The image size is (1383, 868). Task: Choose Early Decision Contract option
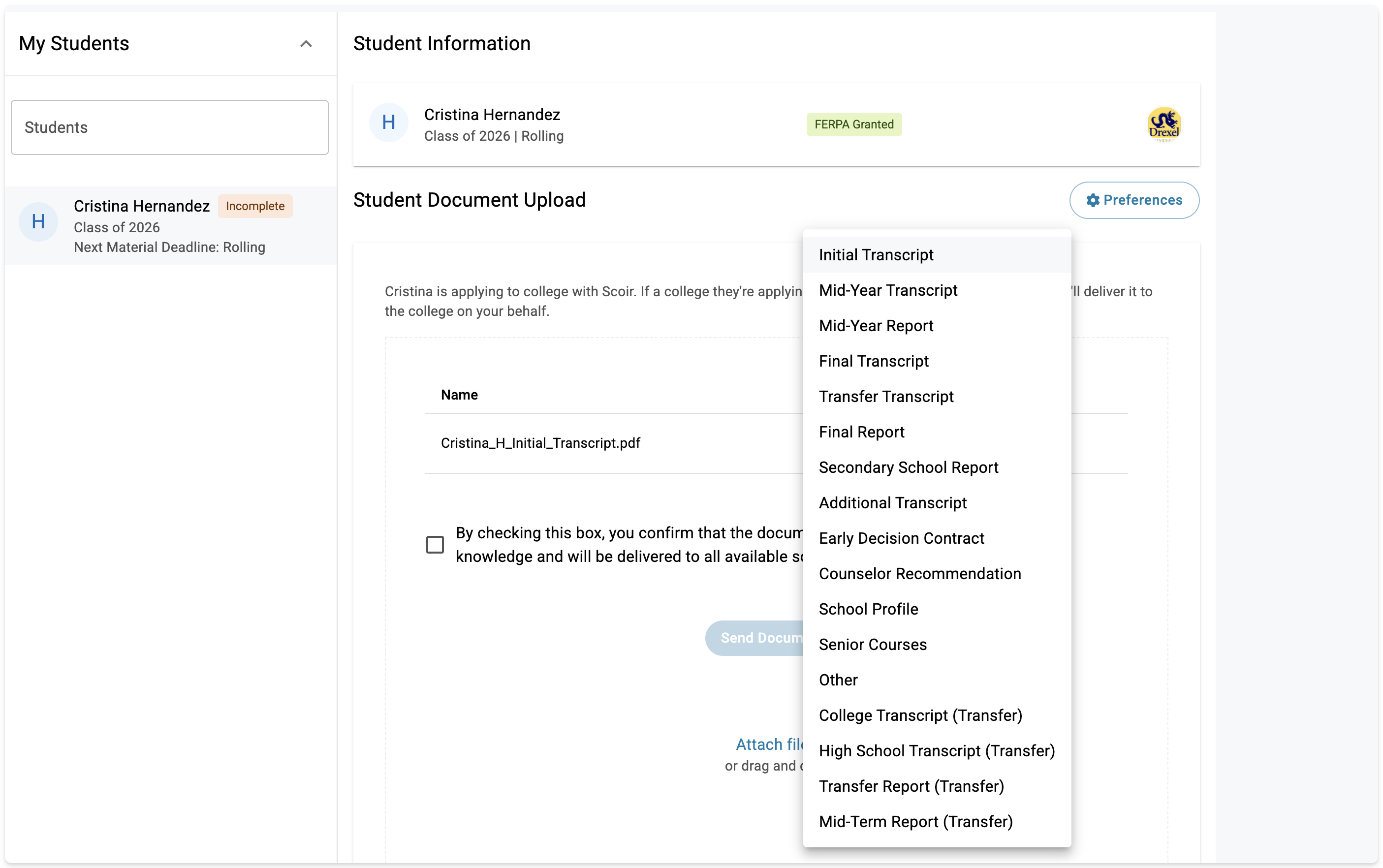(901, 538)
